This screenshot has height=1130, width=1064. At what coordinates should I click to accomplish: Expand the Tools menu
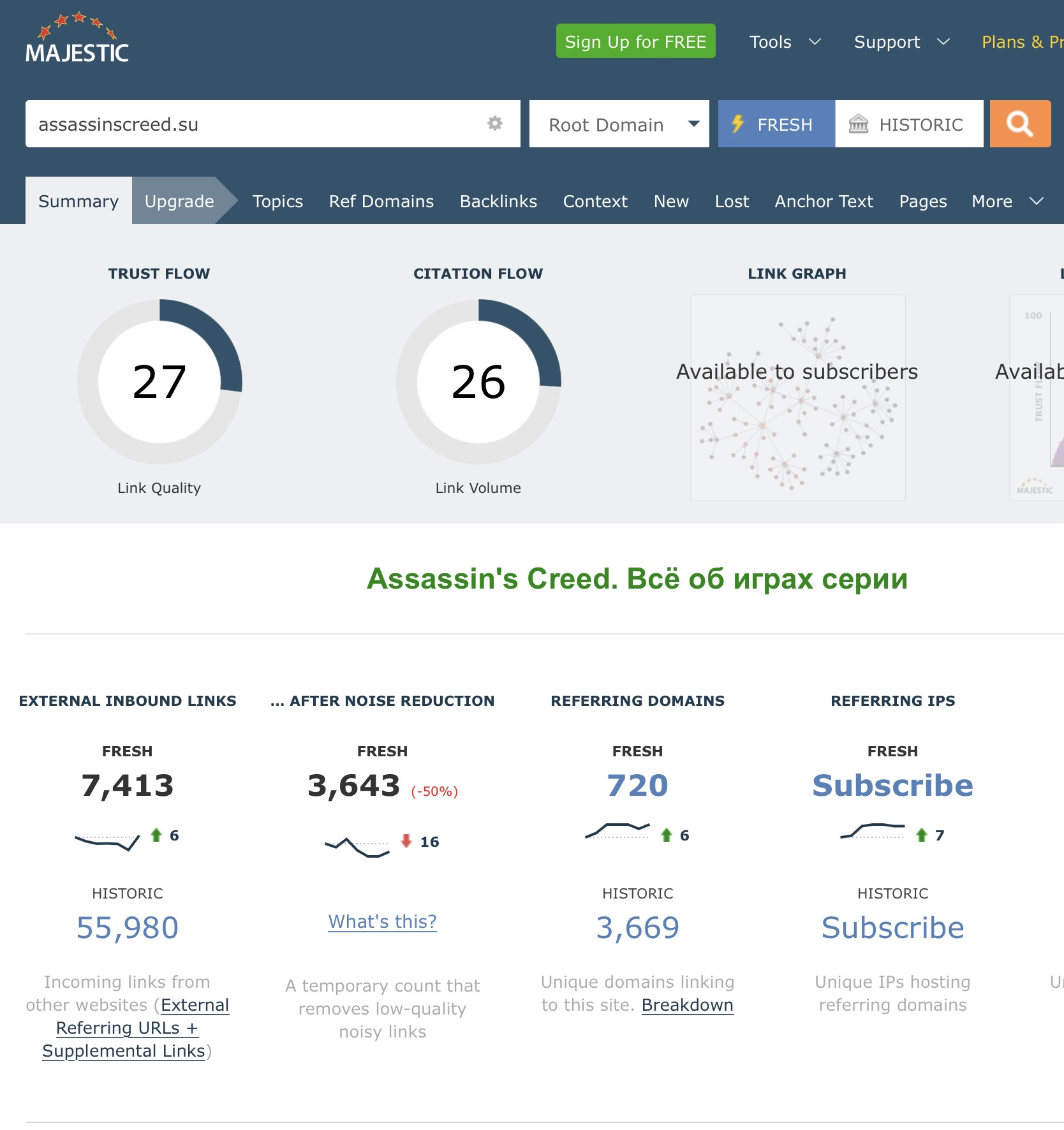[x=785, y=42]
